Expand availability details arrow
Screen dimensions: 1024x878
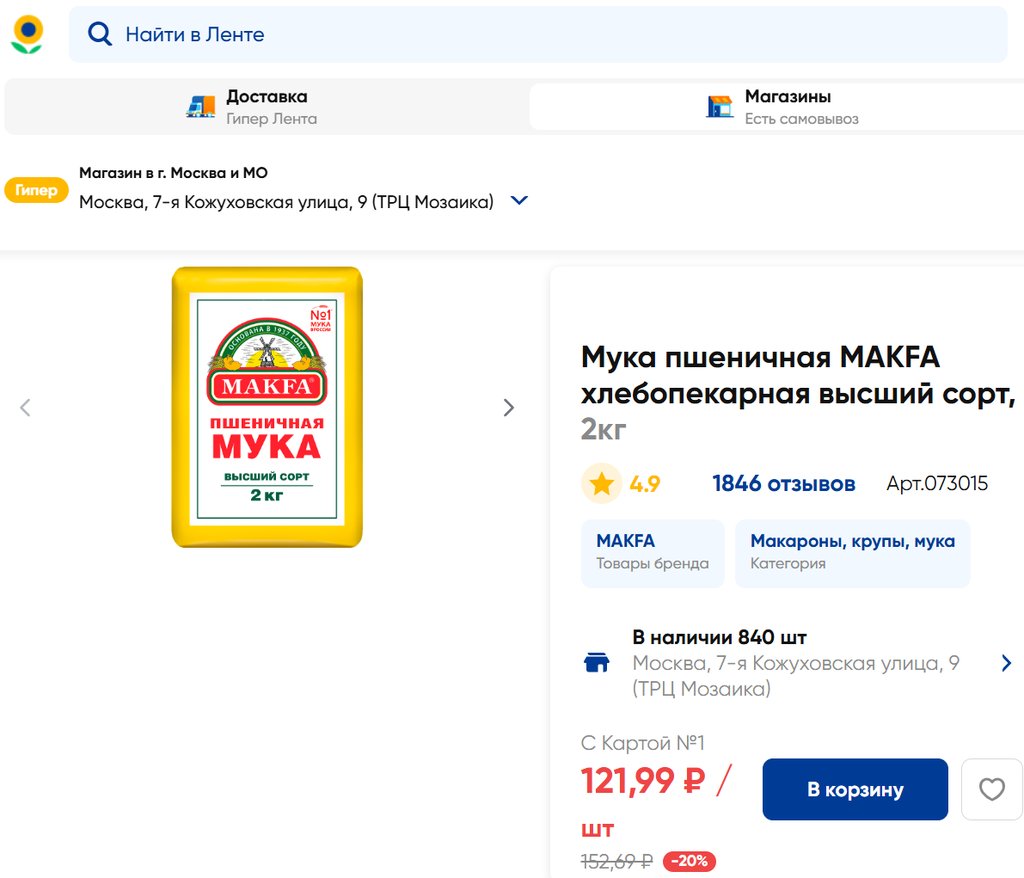pyautogui.click(x=1006, y=663)
